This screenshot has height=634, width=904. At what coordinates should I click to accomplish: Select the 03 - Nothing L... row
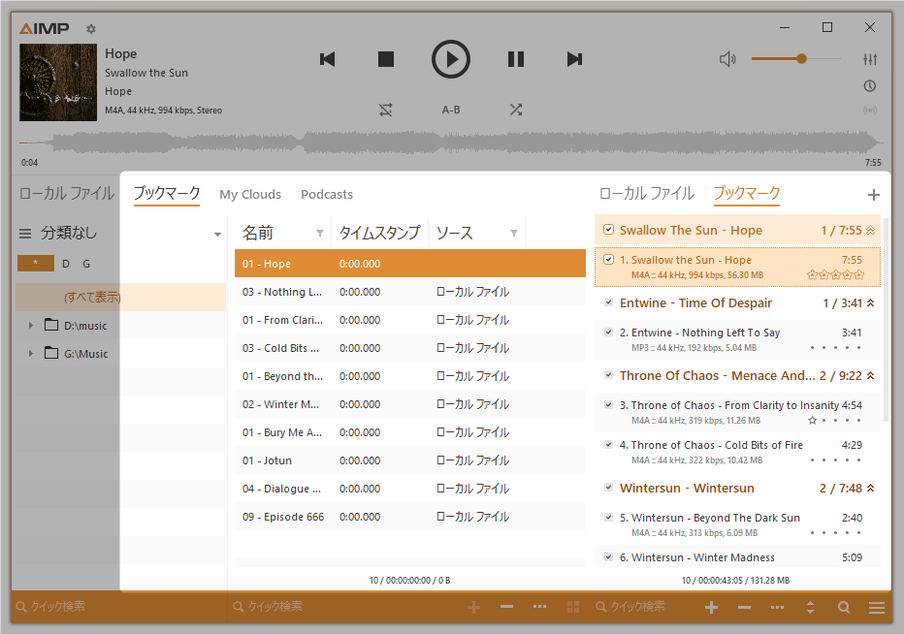click(410, 292)
